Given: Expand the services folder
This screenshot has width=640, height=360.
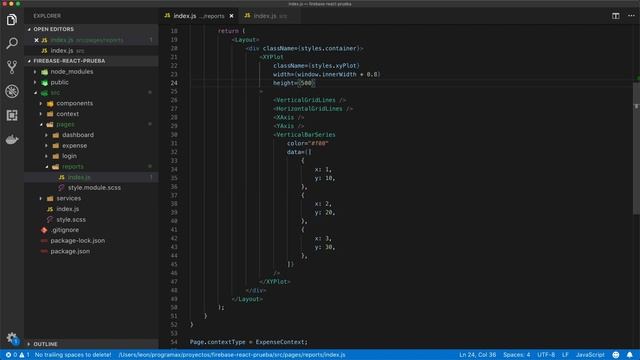Looking at the screenshot, I should pos(91,198).
